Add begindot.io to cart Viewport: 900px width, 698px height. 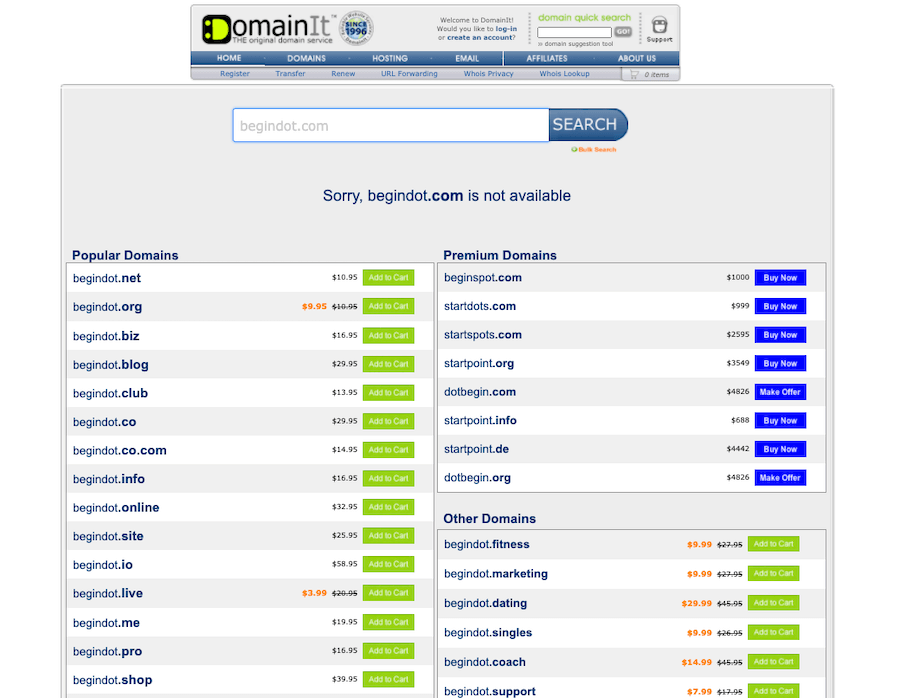coord(389,564)
